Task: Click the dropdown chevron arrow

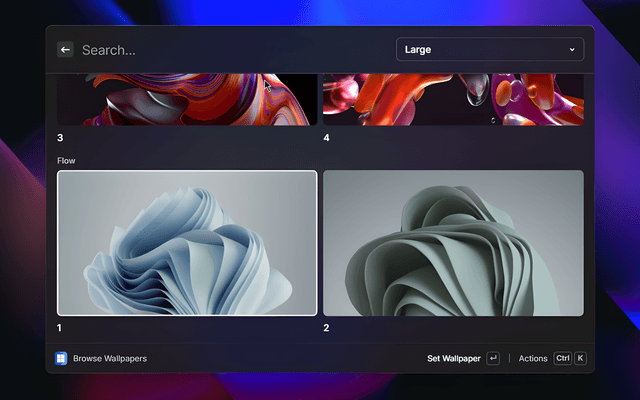Action: pyautogui.click(x=572, y=49)
